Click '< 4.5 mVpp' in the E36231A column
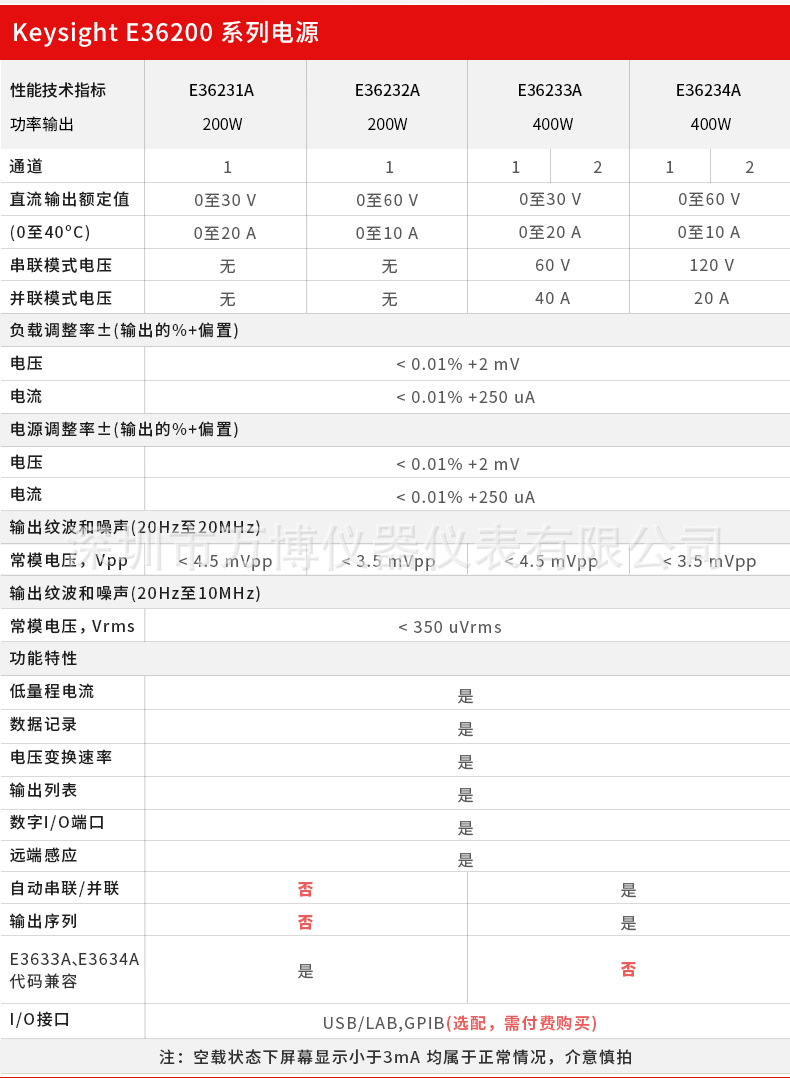The height and width of the screenshot is (1078, 790). [x=226, y=562]
